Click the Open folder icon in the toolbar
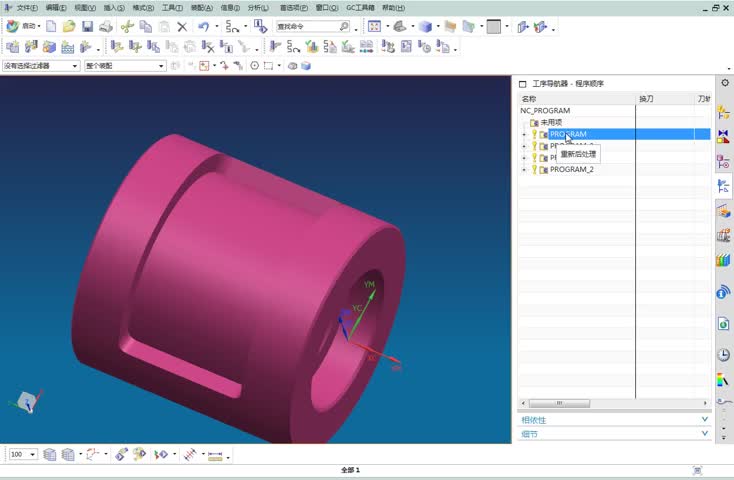The width and height of the screenshot is (734, 480). point(69,27)
